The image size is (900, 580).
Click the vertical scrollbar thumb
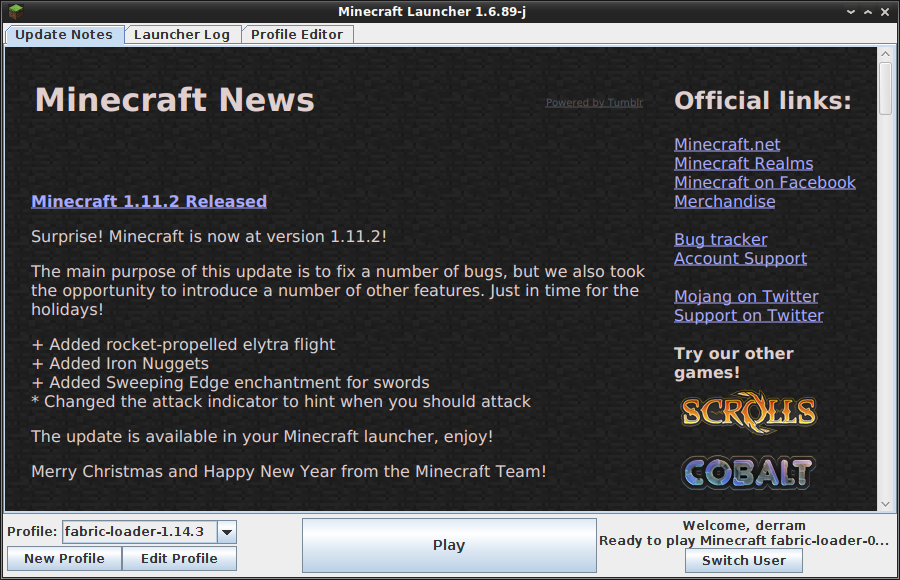885,88
